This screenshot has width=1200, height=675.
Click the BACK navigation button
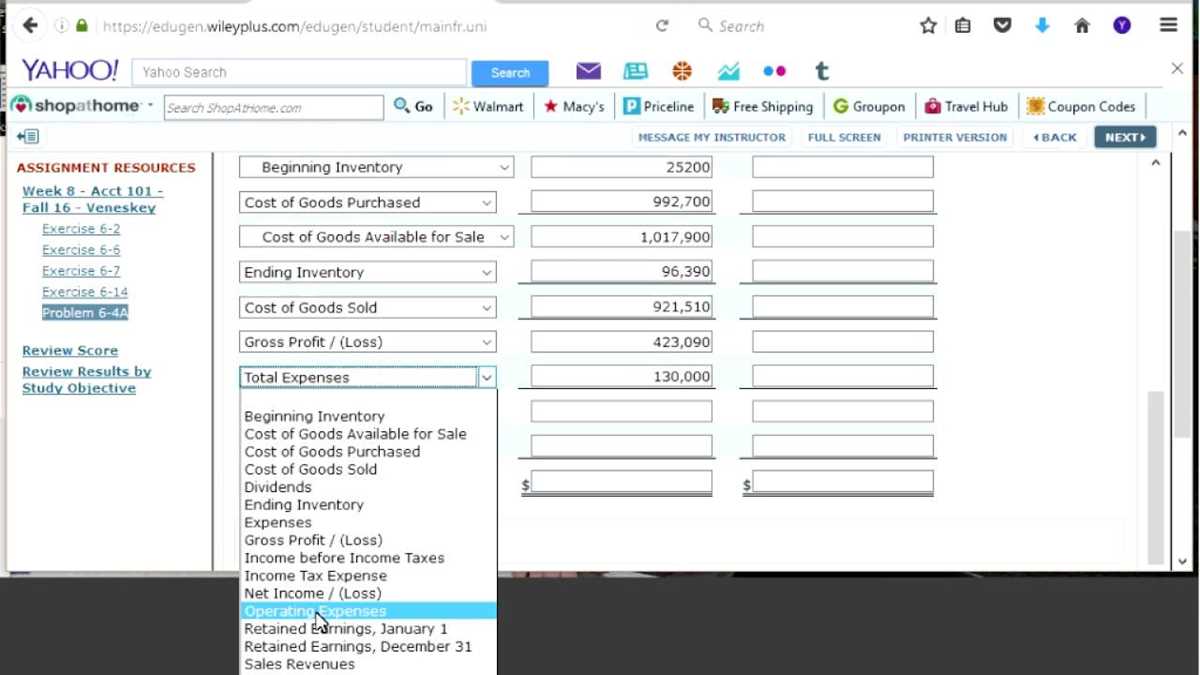click(1056, 137)
